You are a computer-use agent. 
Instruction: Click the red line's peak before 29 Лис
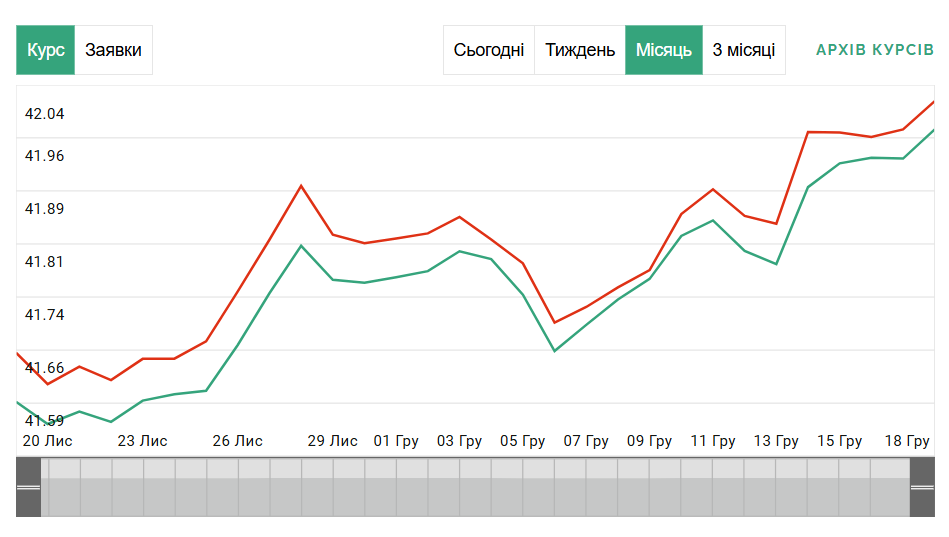tap(301, 186)
